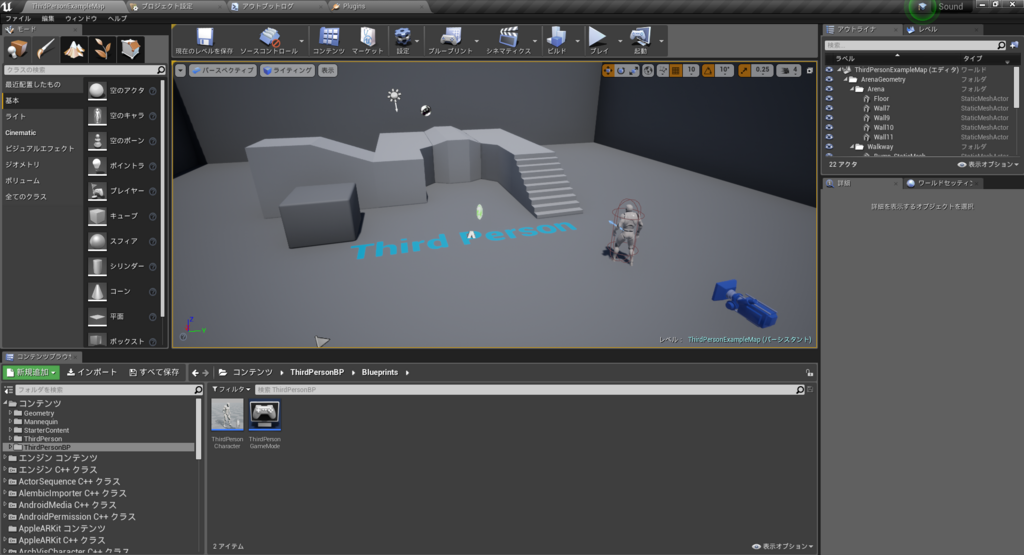Open the Perspective view dropdown
The width and height of the screenshot is (1024, 555).
(x=222, y=71)
